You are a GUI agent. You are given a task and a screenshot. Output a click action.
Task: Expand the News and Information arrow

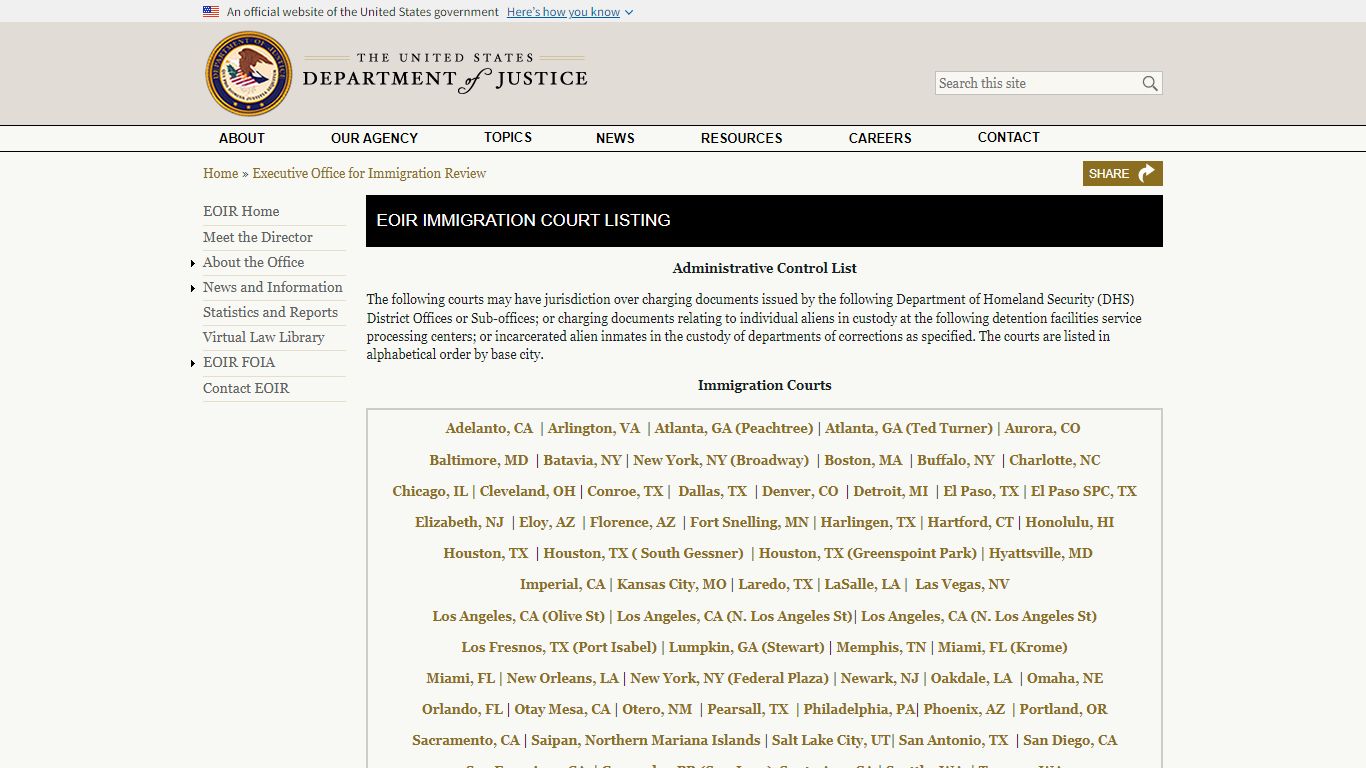coord(193,288)
